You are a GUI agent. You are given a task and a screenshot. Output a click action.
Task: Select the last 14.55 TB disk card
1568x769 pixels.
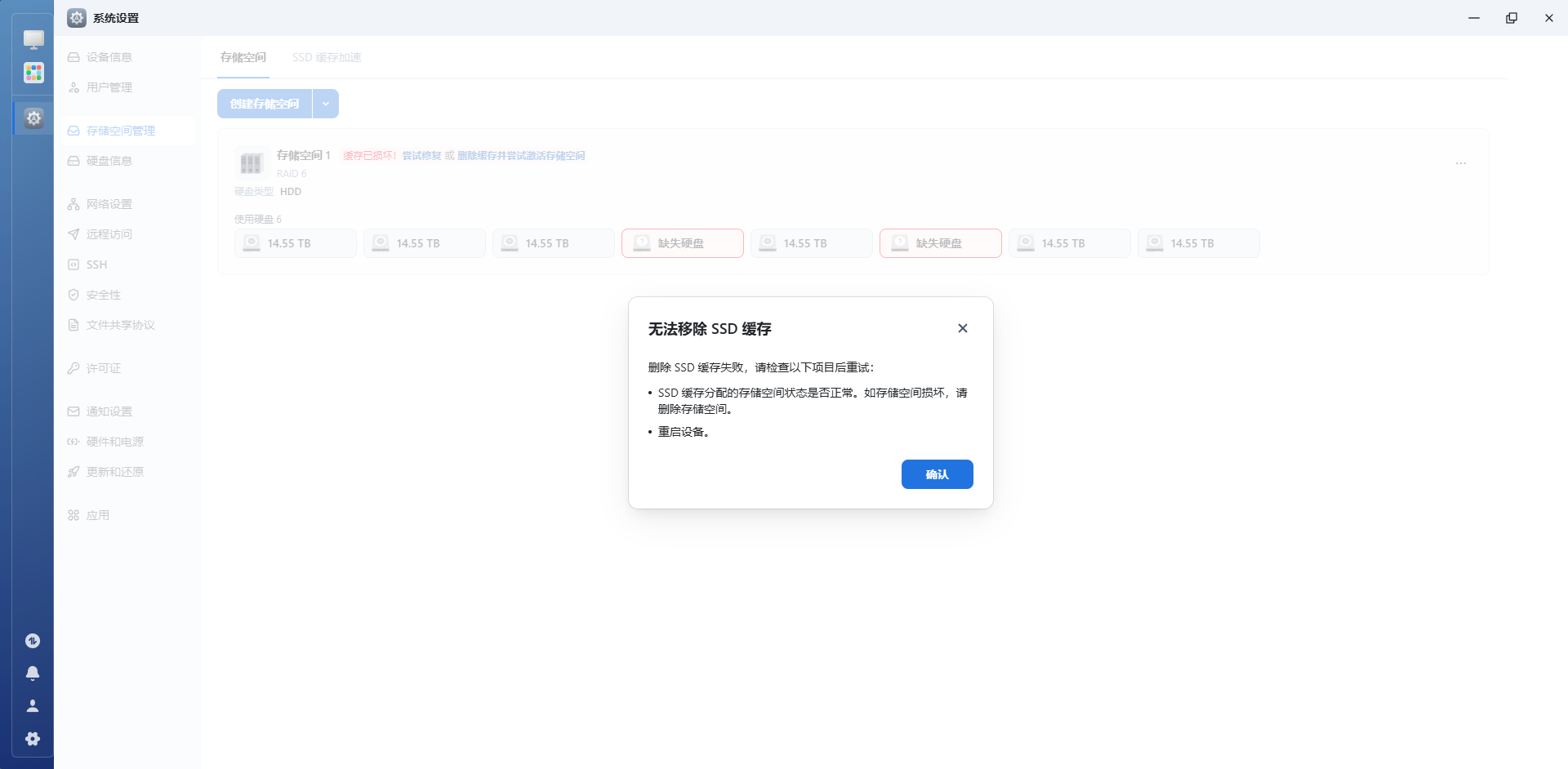click(x=1199, y=243)
